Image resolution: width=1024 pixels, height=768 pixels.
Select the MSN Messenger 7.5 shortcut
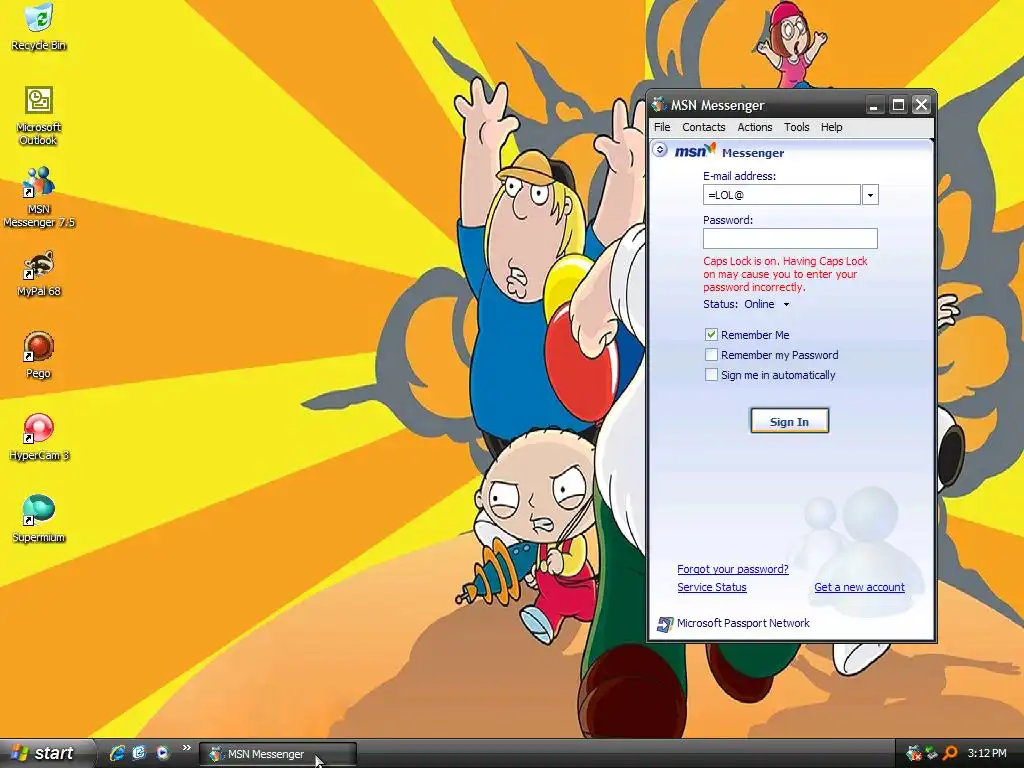pyautogui.click(x=39, y=197)
